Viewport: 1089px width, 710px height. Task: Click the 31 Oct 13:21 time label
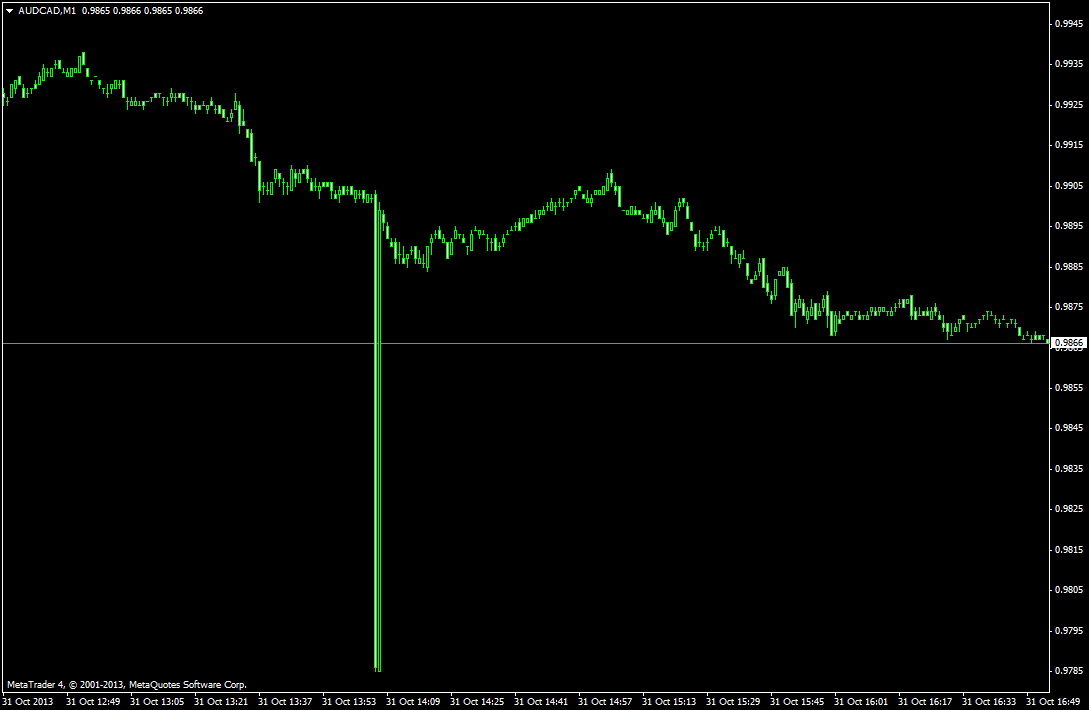pyautogui.click(x=221, y=702)
